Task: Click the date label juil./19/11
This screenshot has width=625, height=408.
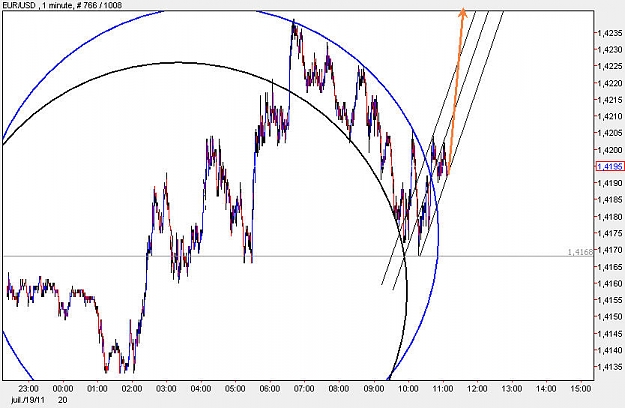Action: click(x=28, y=400)
